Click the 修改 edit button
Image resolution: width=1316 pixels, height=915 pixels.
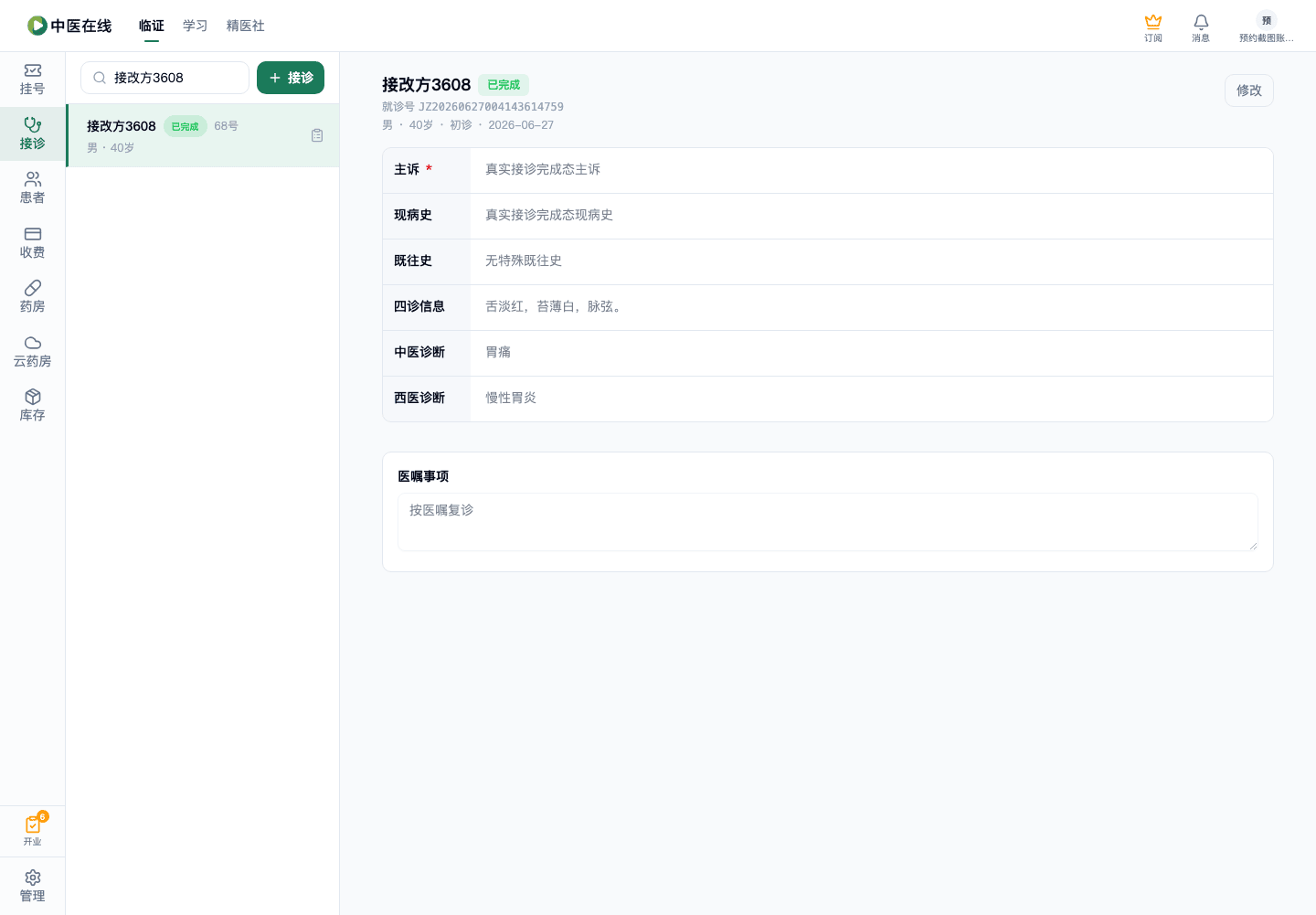pos(1249,90)
